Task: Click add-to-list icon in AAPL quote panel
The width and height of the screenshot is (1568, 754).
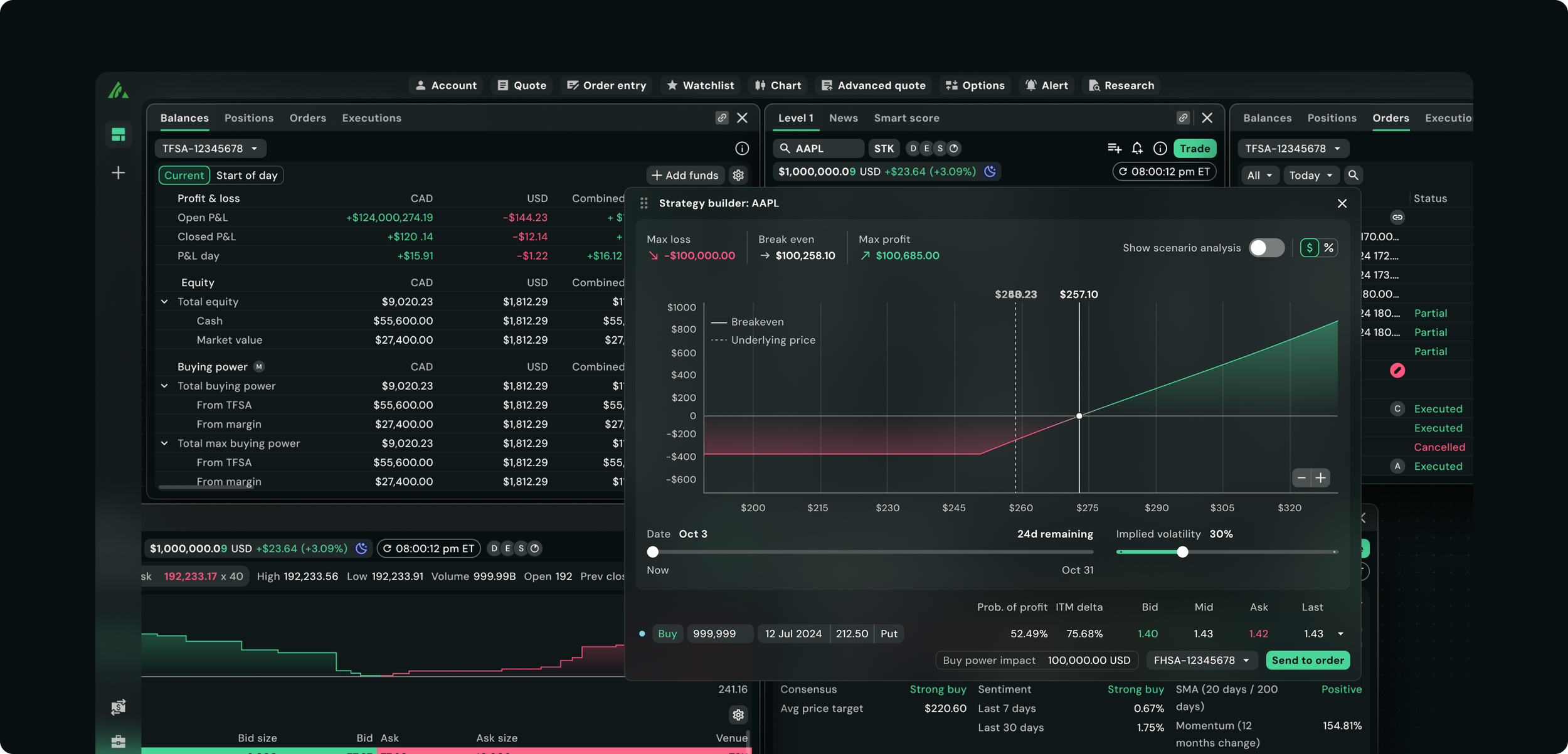Action: click(1114, 148)
